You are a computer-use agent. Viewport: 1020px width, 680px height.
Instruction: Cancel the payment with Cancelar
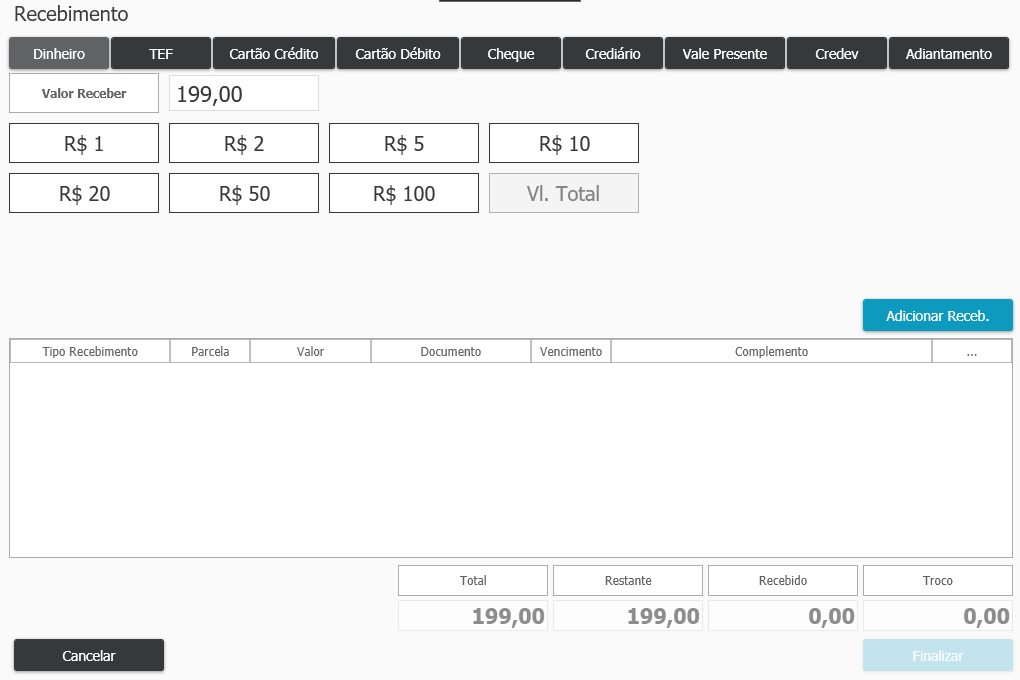tap(89, 656)
